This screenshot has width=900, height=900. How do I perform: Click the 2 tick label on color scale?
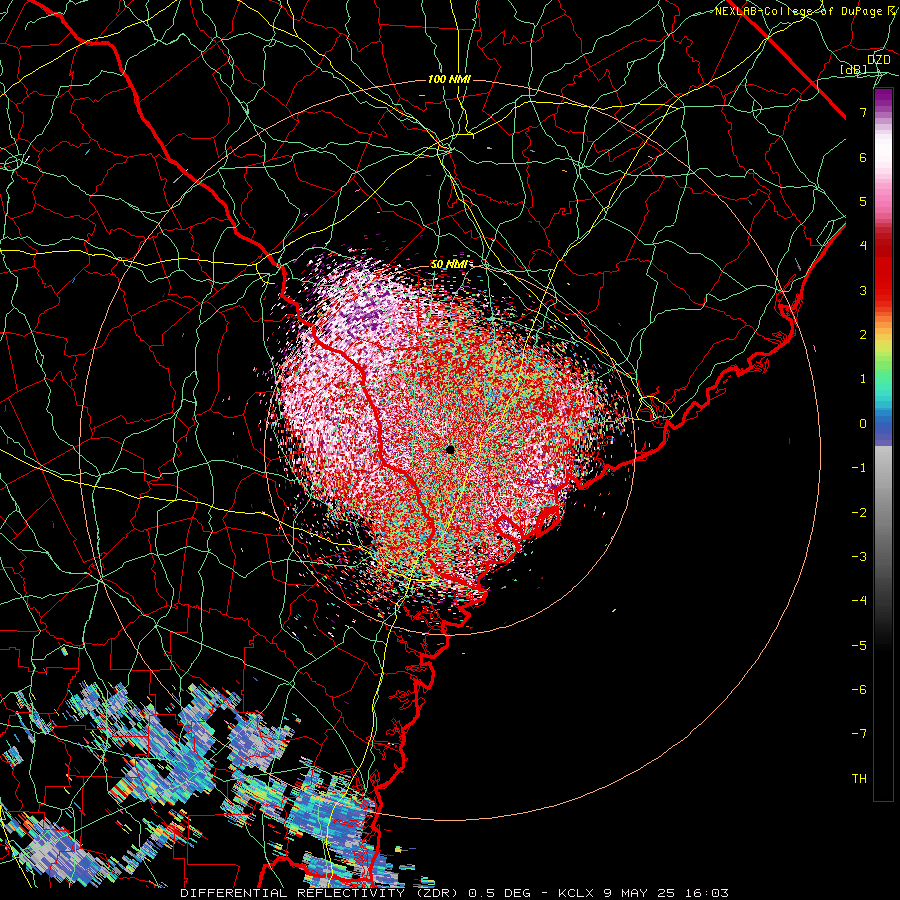(863, 335)
